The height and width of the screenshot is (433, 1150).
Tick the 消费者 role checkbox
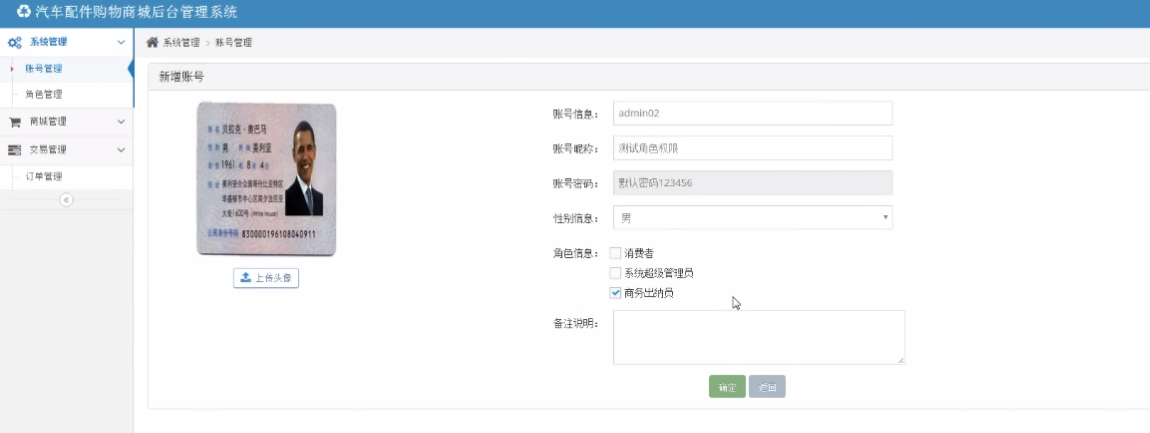[615, 253]
